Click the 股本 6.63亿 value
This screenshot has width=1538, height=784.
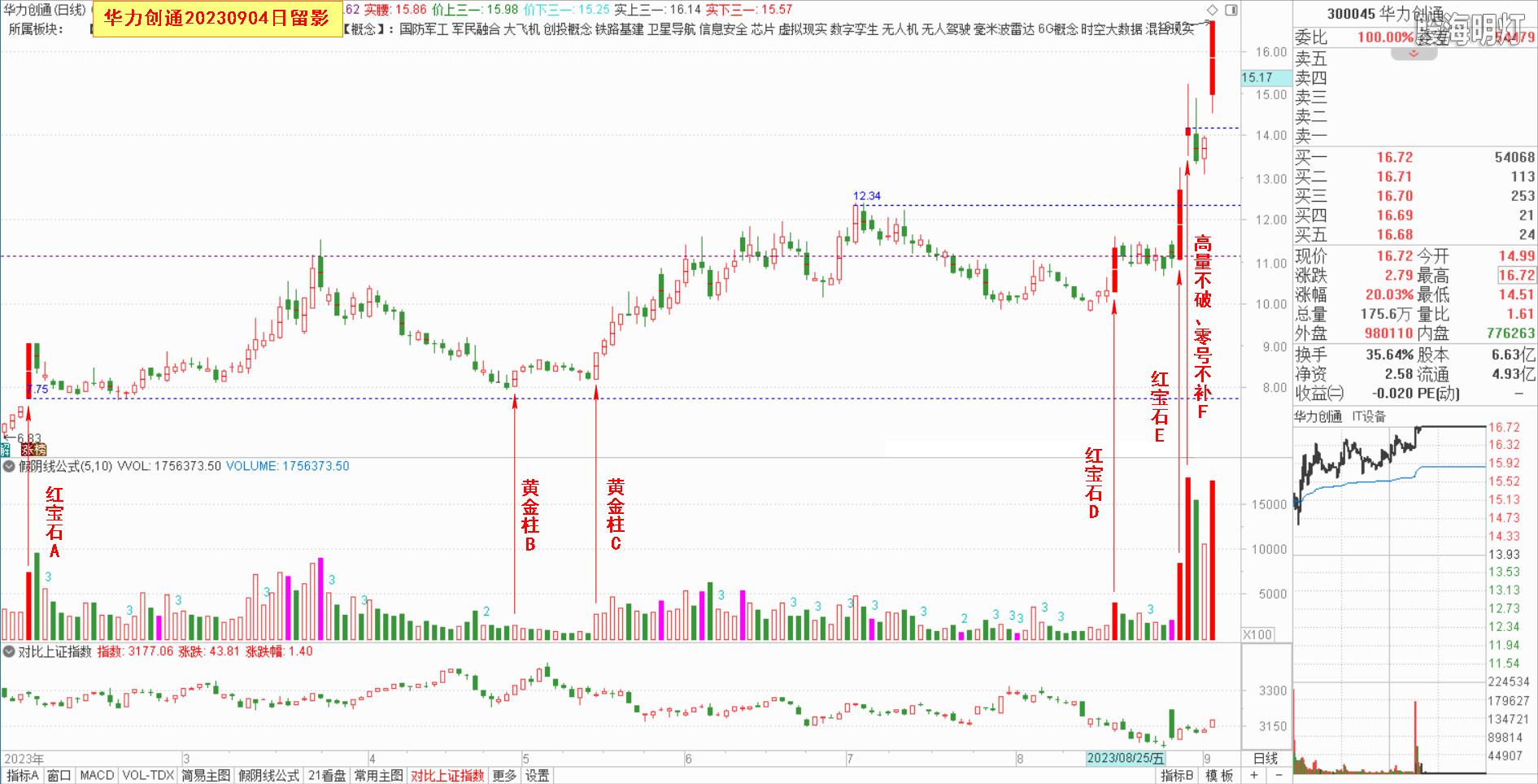[x=1513, y=355]
